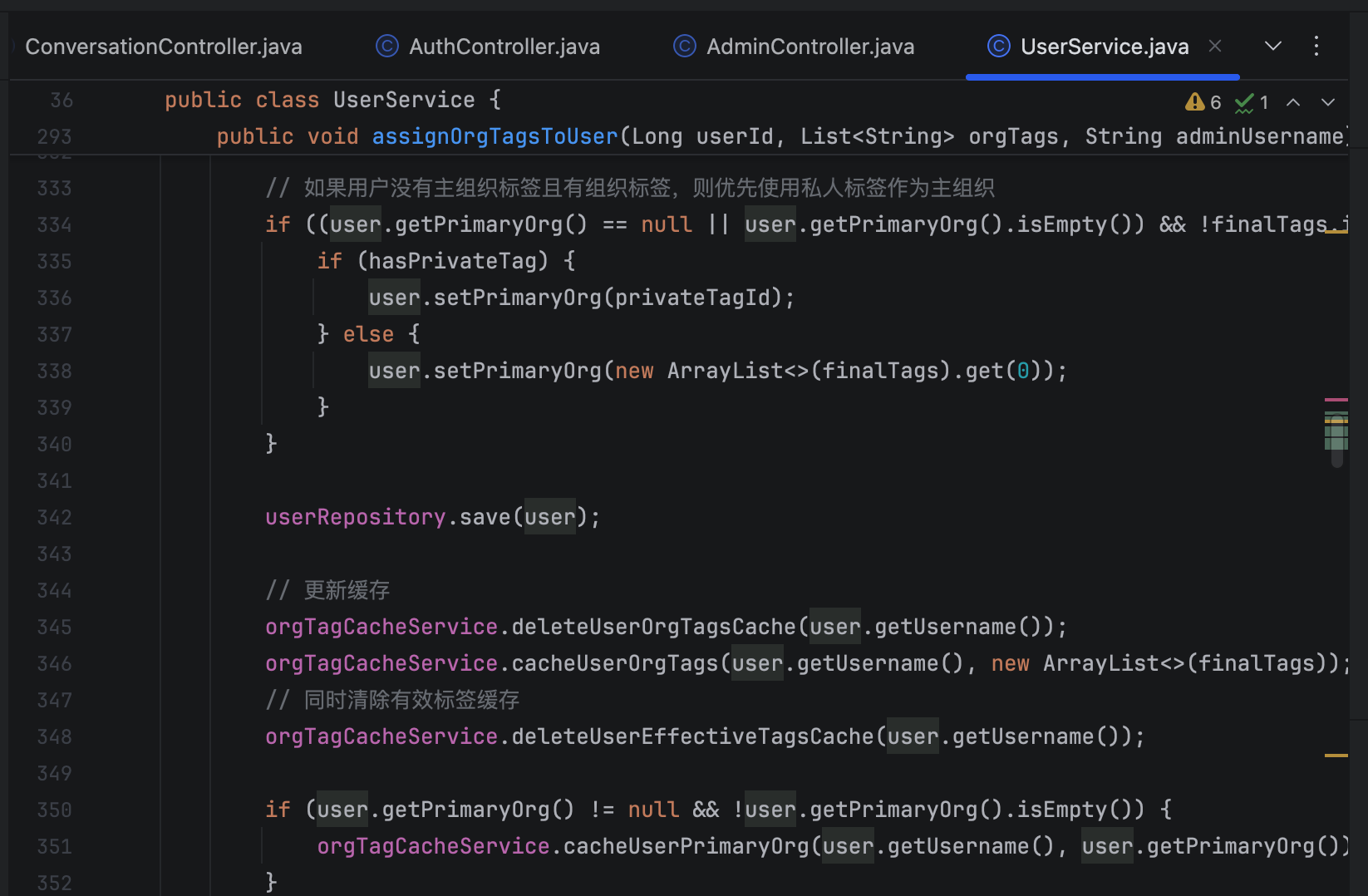The height and width of the screenshot is (896, 1368).
Task: Jump to previous highlighted problem with up arrow
Action: pyautogui.click(x=1293, y=102)
